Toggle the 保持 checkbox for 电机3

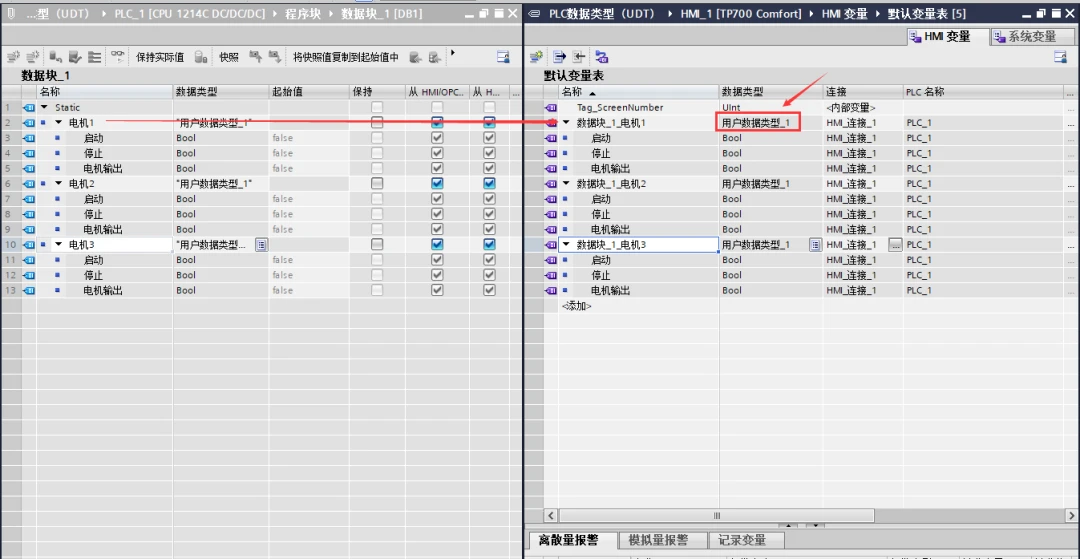(x=377, y=245)
